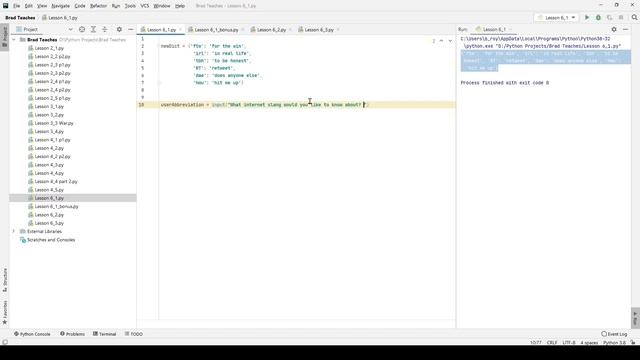Open the Terminal tool window
640x360 pixels.
tap(104, 334)
